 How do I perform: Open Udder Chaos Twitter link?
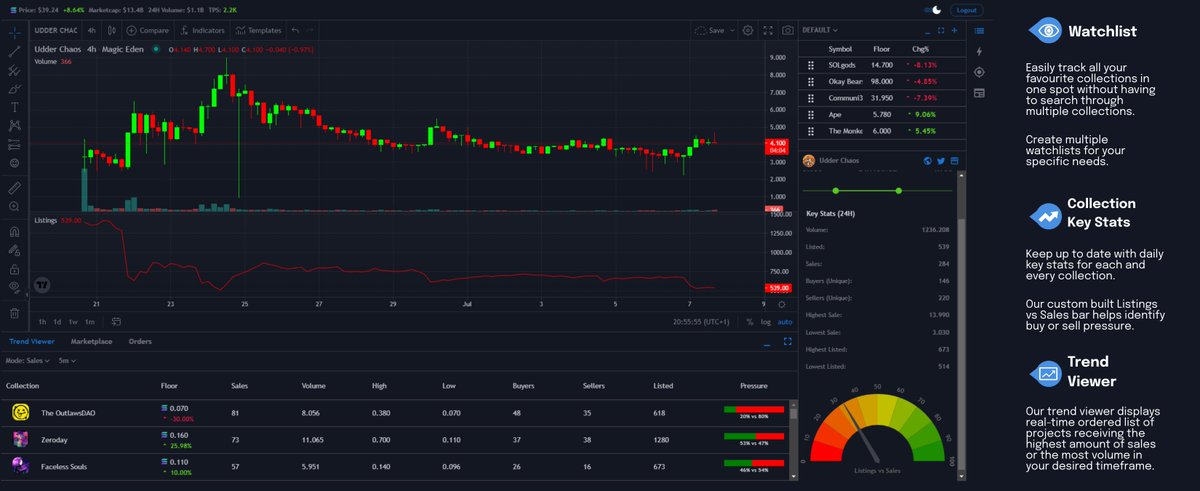941,160
